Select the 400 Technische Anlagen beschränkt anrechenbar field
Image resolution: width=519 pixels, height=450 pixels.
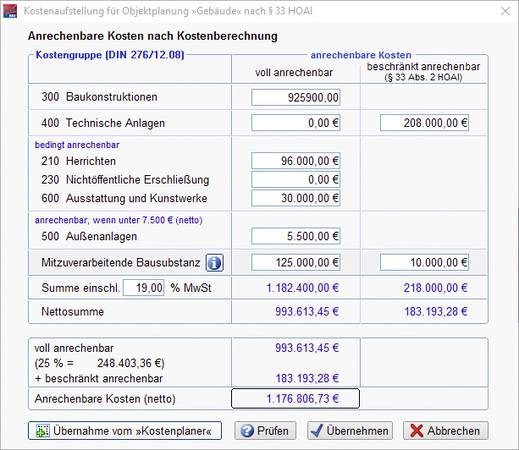tap(424, 123)
